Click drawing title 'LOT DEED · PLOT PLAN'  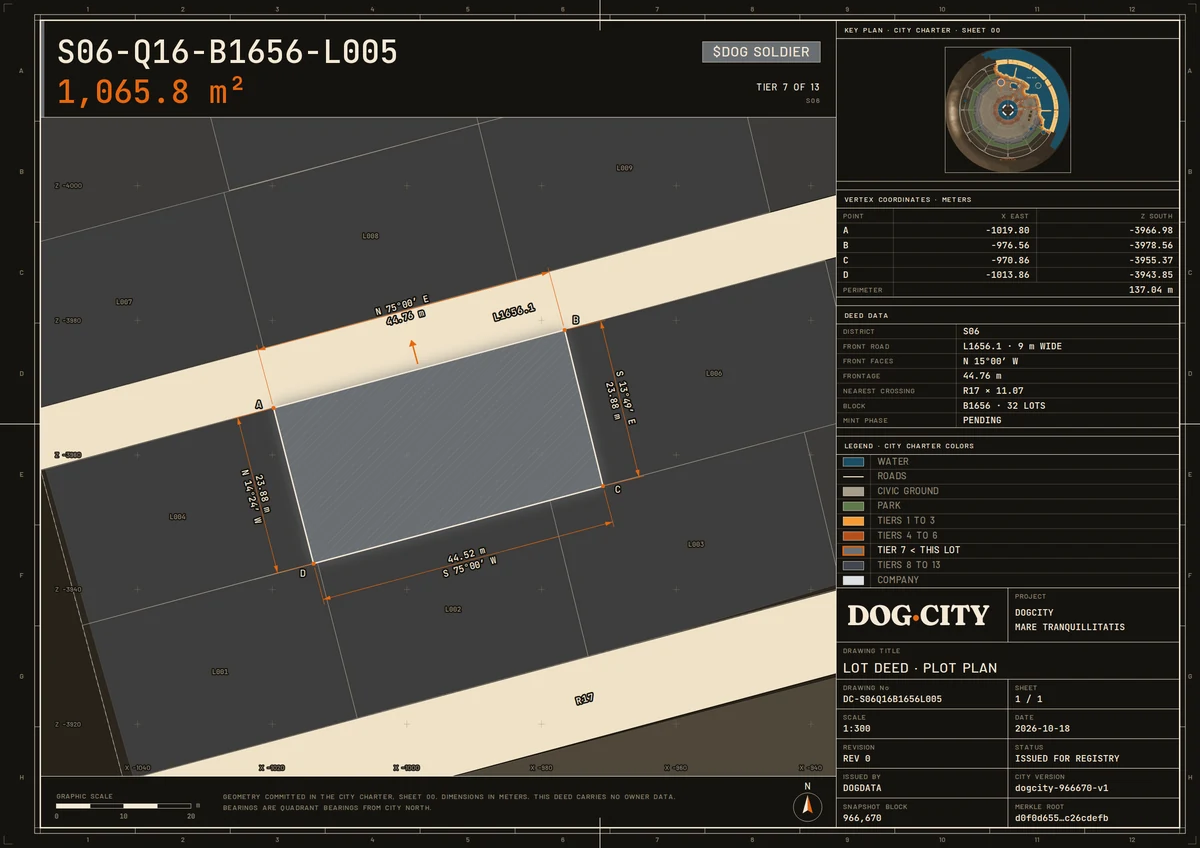(x=920, y=668)
